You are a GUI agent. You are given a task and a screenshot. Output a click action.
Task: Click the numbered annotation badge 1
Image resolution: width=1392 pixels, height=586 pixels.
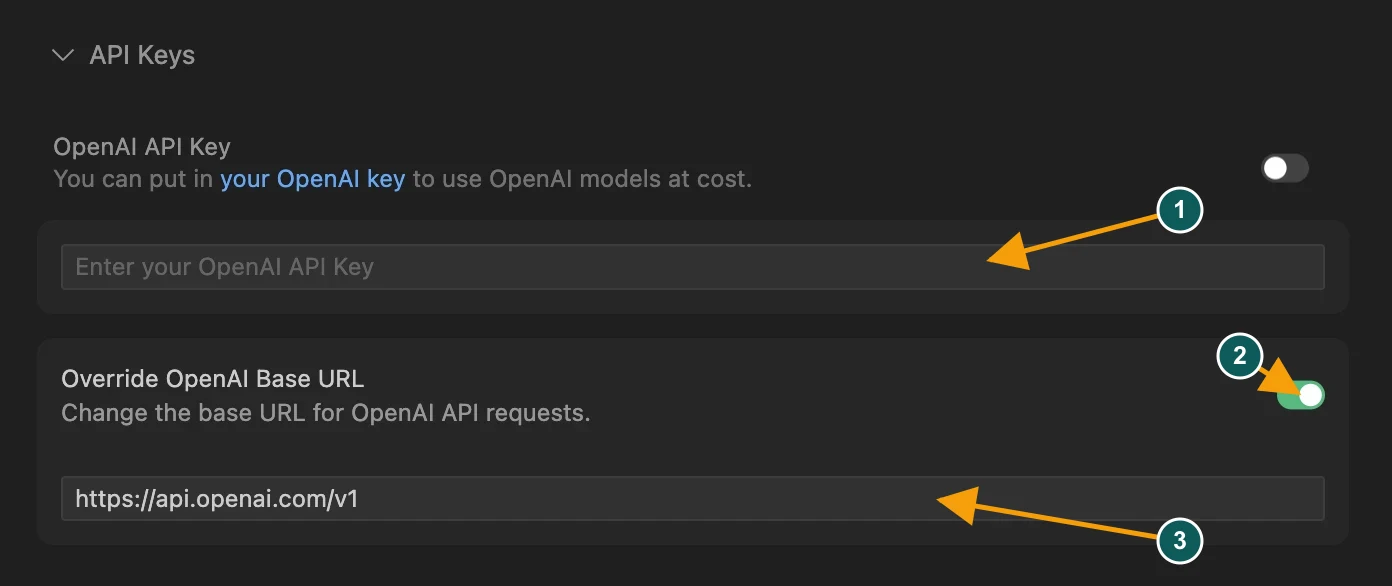tap(1180, 211)
